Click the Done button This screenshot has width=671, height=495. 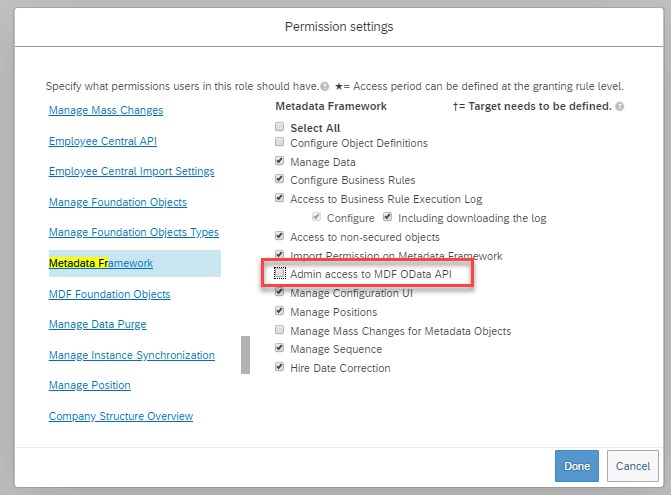(577, 466)
